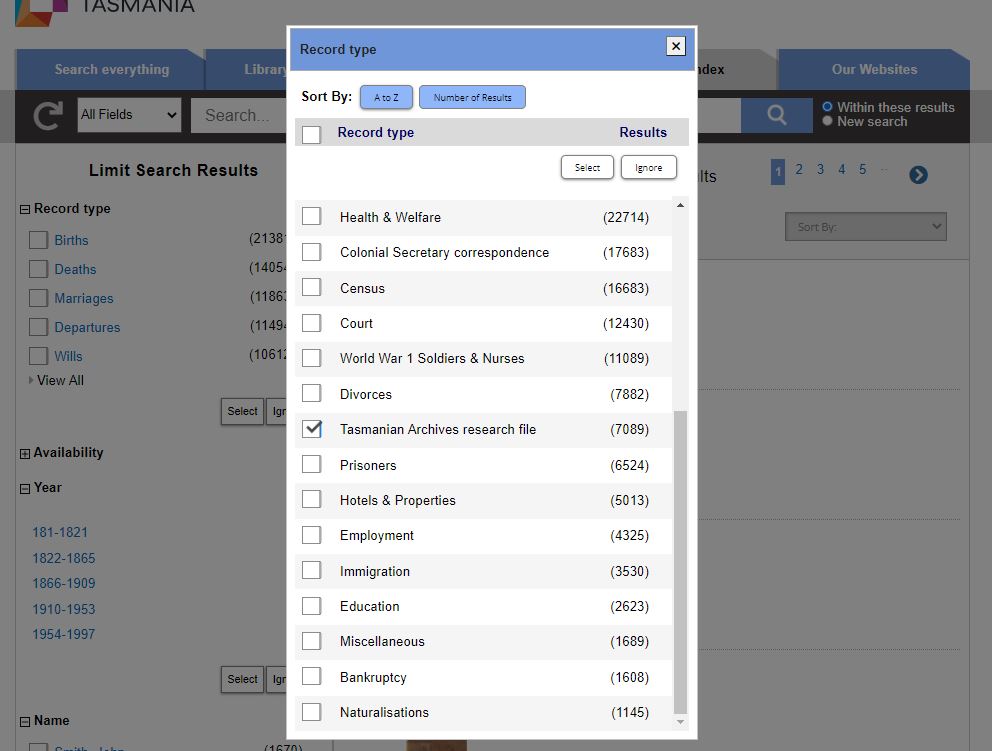992x751 pixels.
Task: Sort record types A to Z
Action: [386, 97]
